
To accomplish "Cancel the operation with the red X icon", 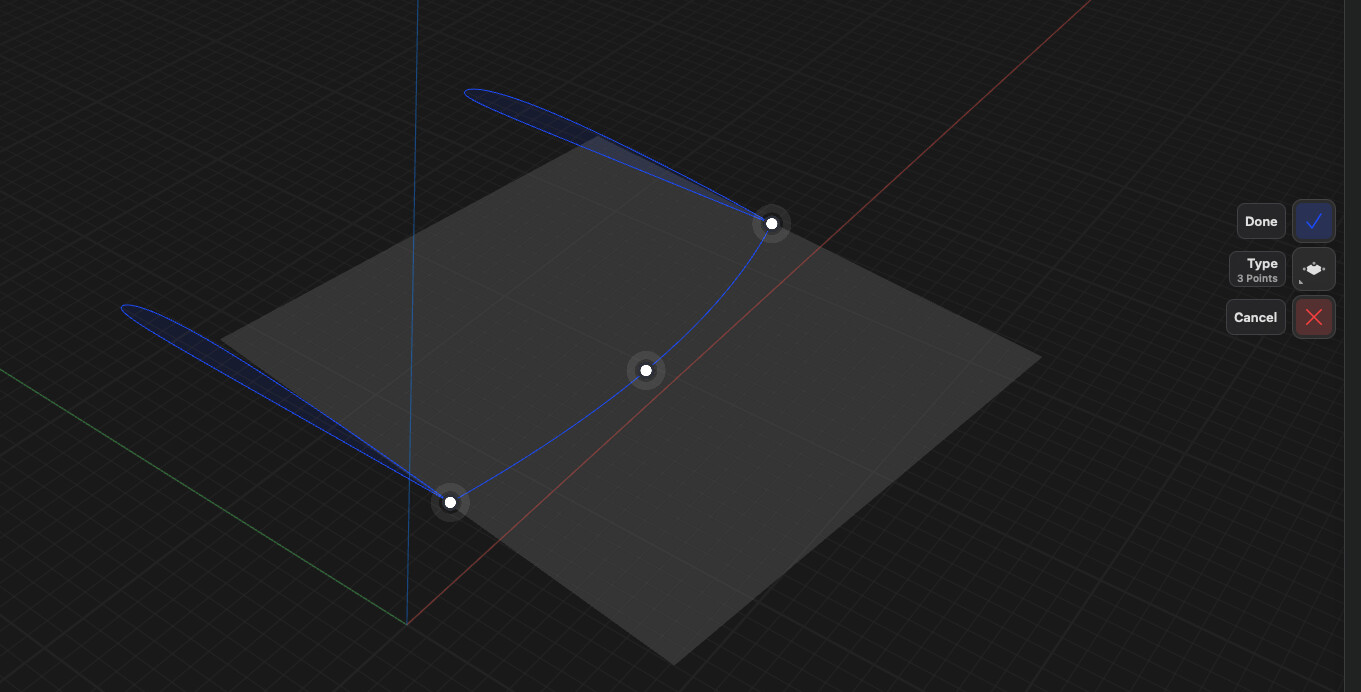I will [x=1314, y=317].
